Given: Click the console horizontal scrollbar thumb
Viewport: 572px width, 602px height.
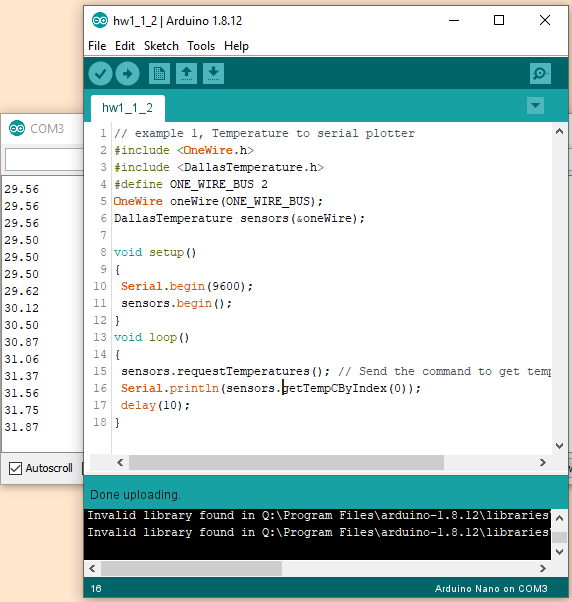Looking at the screenshot, I should (192, 569).
